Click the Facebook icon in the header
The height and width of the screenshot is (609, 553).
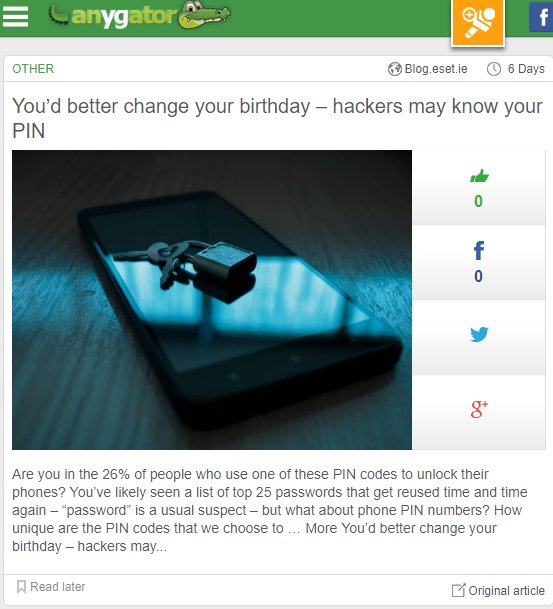click(542, 17)
